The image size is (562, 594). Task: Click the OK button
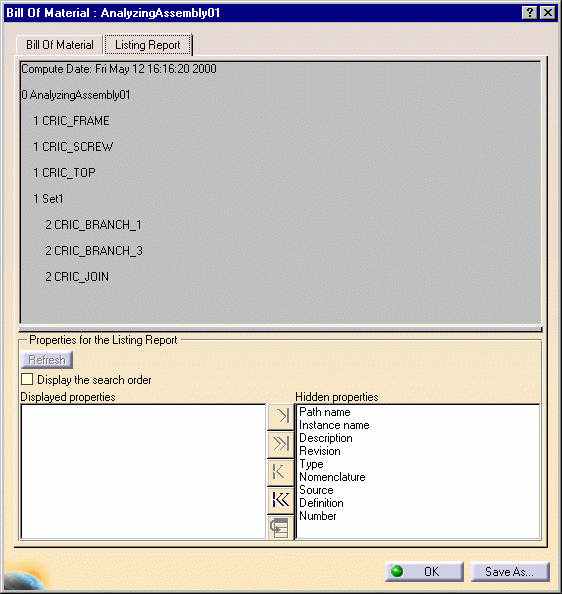pyautogui.click(x=424, y=571)
